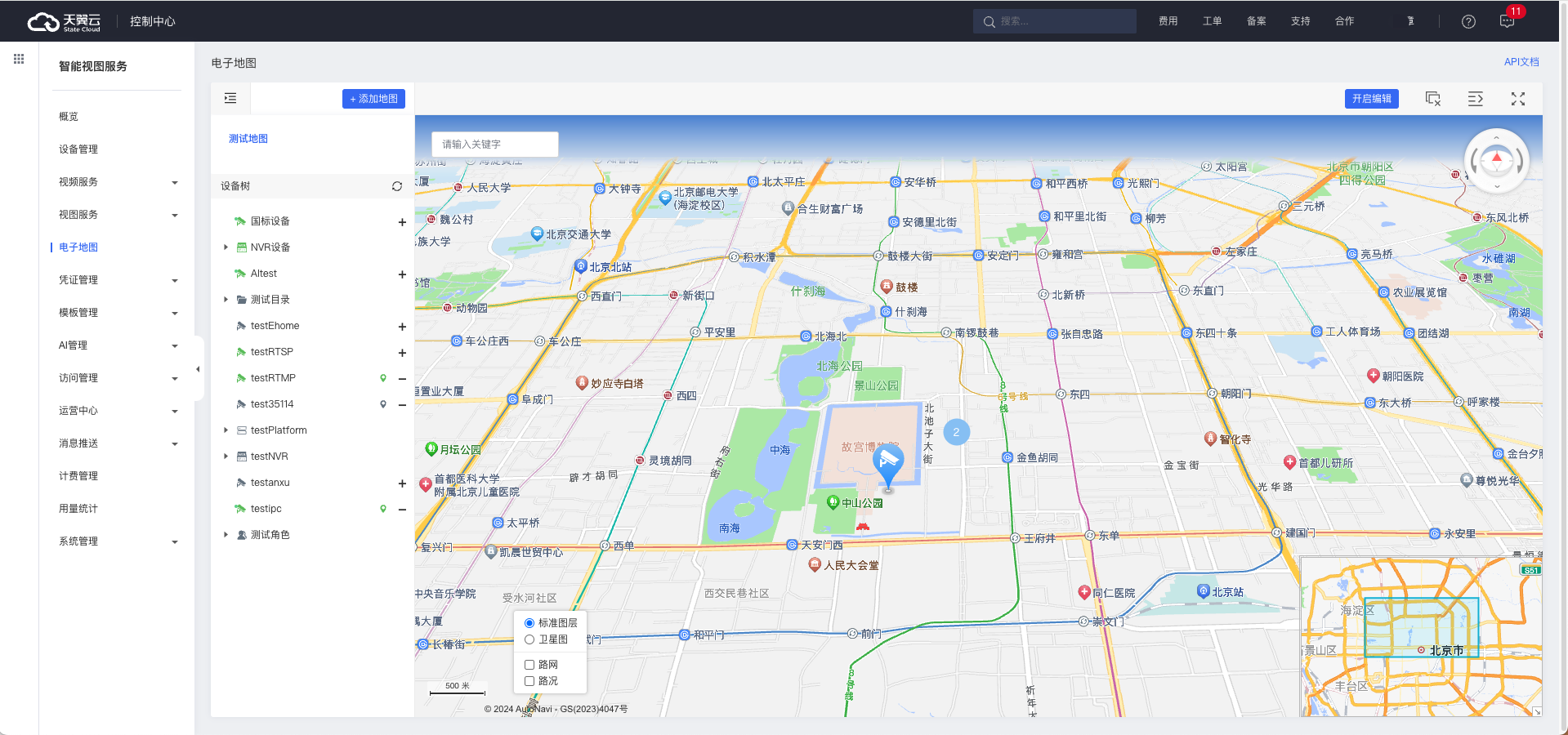Add testEhome device to the map

pos(402,327)
